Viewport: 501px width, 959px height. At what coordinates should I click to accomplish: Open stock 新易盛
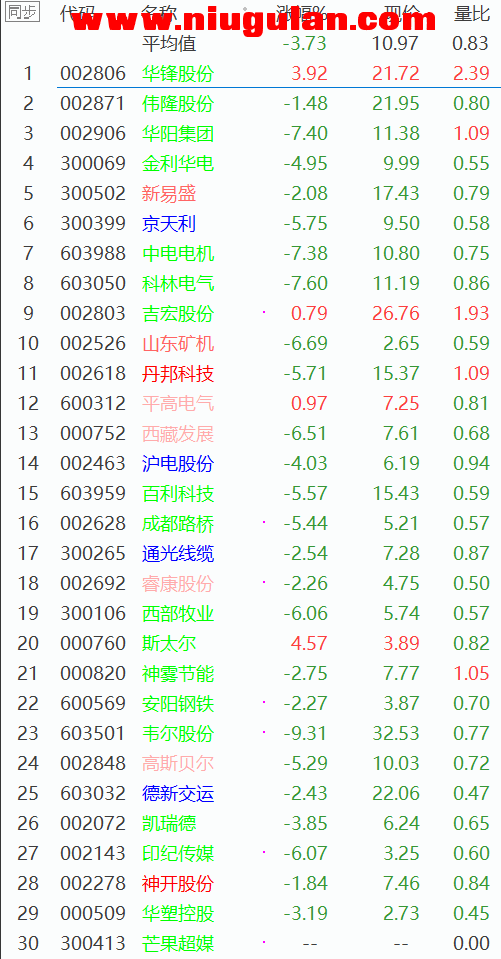pyautogui.click(x=169, y=194)
